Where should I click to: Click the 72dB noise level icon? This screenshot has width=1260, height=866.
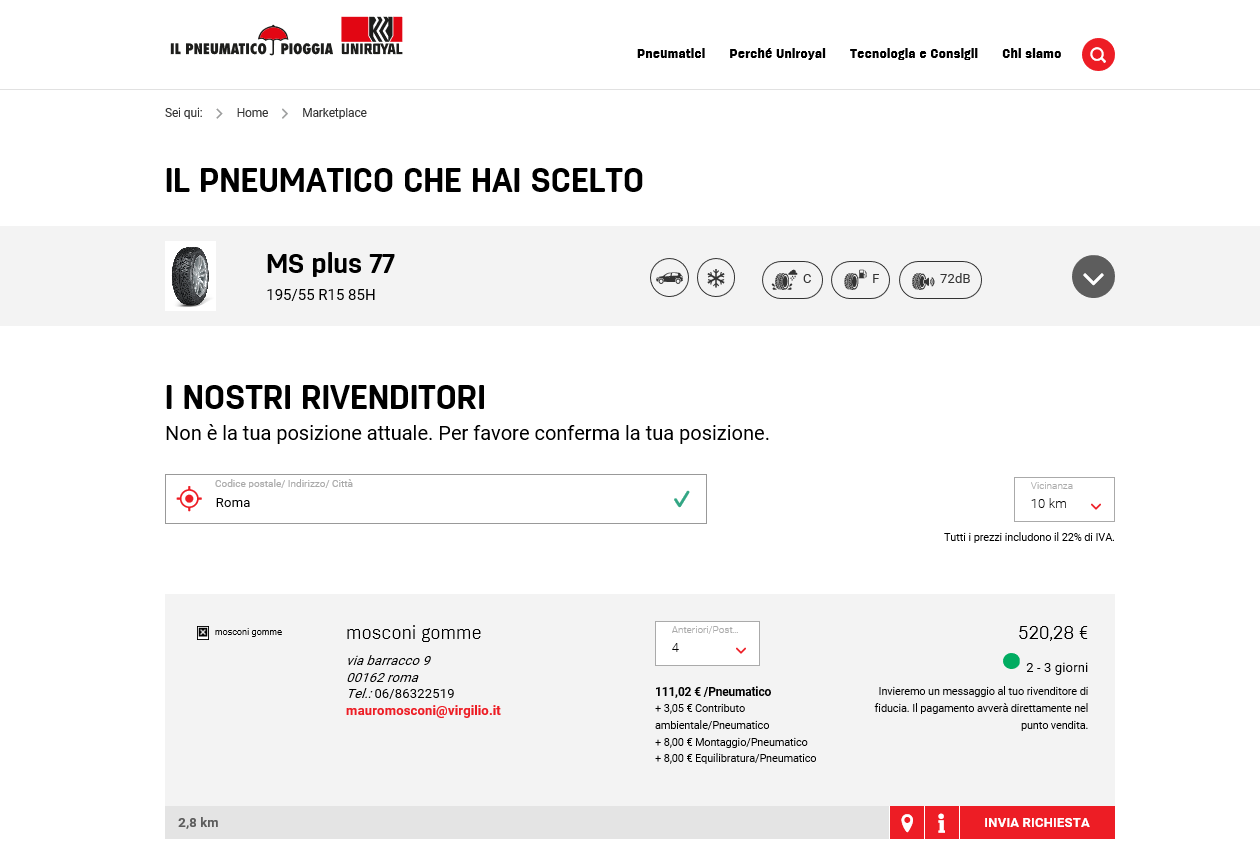940,280
